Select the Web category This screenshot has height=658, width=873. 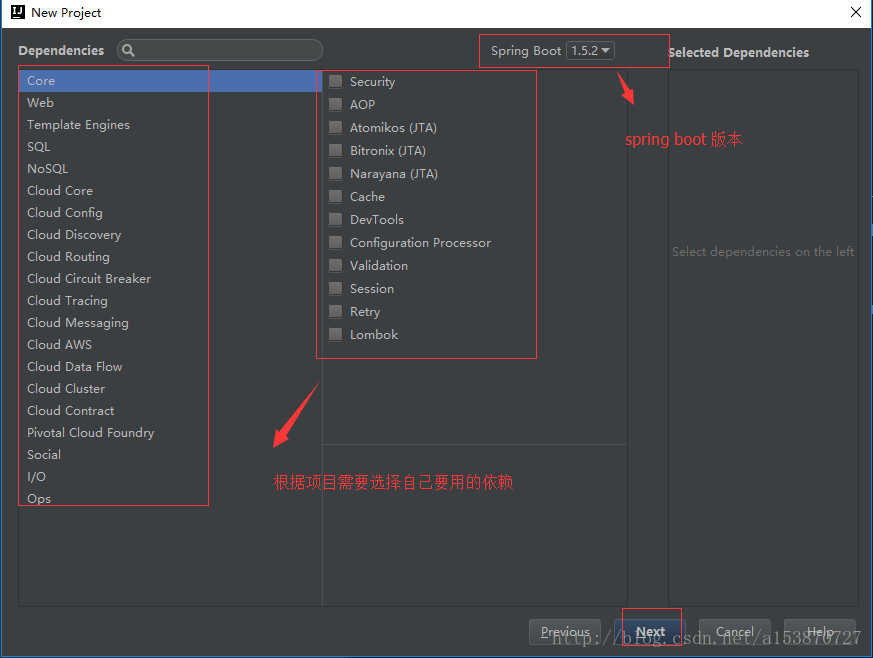click(170, 102)
